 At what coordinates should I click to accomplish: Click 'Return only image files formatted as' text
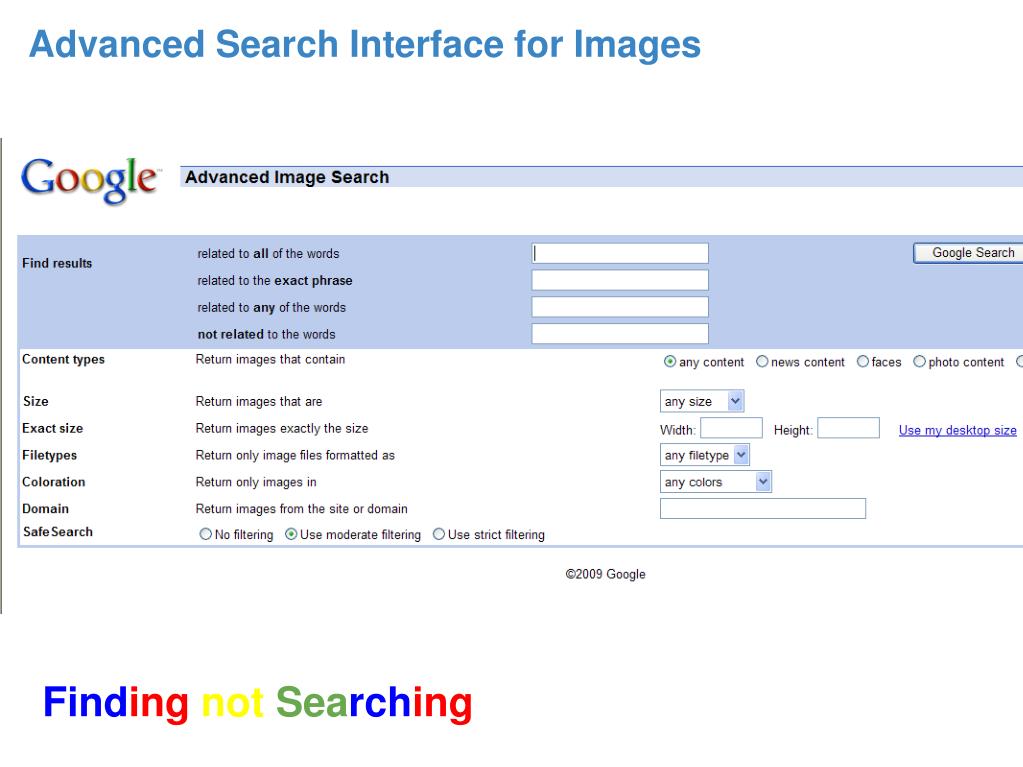[x=295, y=455]
